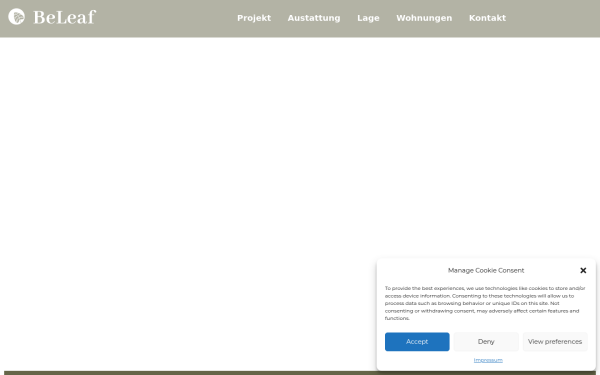Open the Lage navigation link
Screen dimensions: 600x375
pyautogui.click(x=368, y=18)
